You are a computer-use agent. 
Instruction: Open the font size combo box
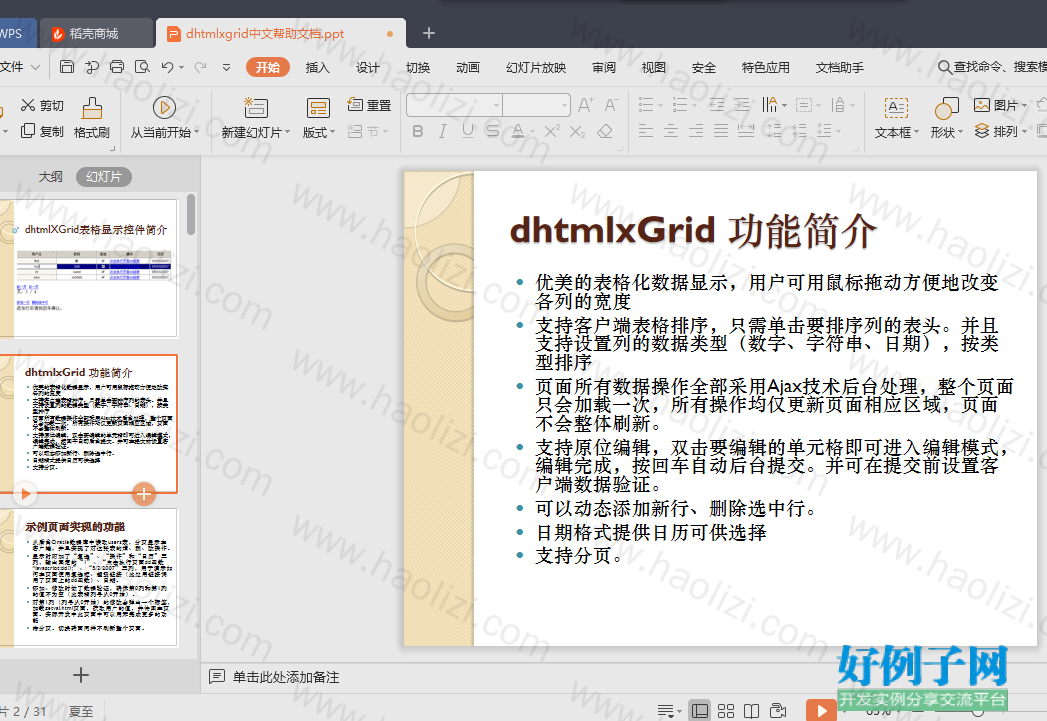pyautogui.click(x=536, y=105)
